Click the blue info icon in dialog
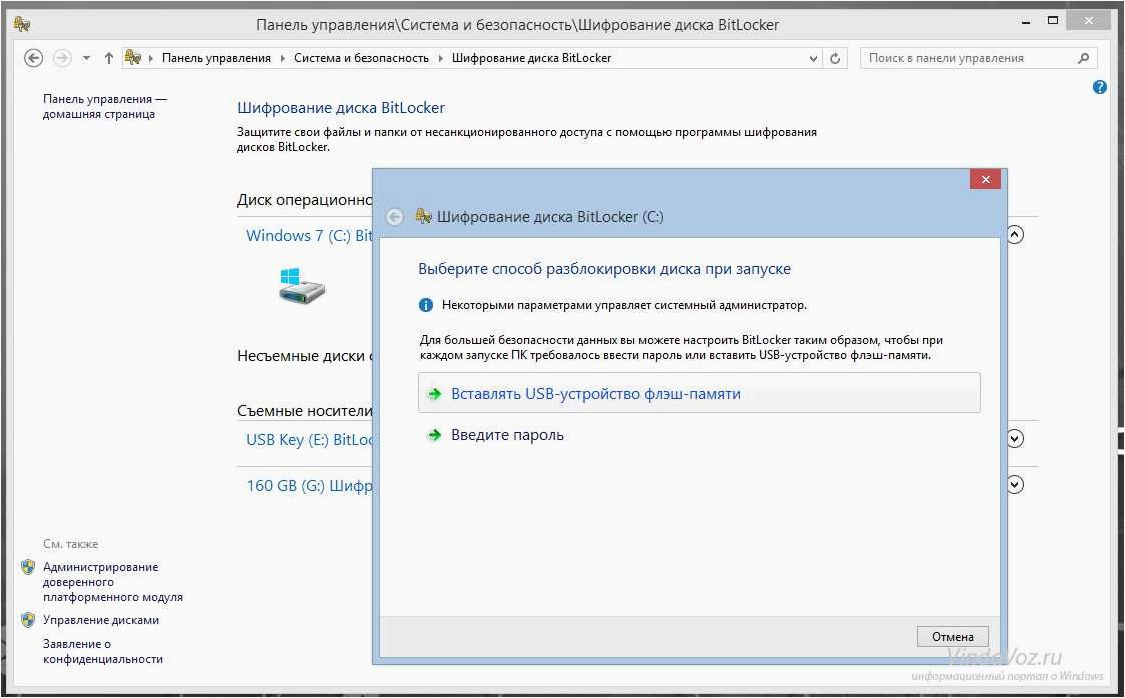This screenshot has height=698, width=1125. pyautogui.click(x=425, y=305)
